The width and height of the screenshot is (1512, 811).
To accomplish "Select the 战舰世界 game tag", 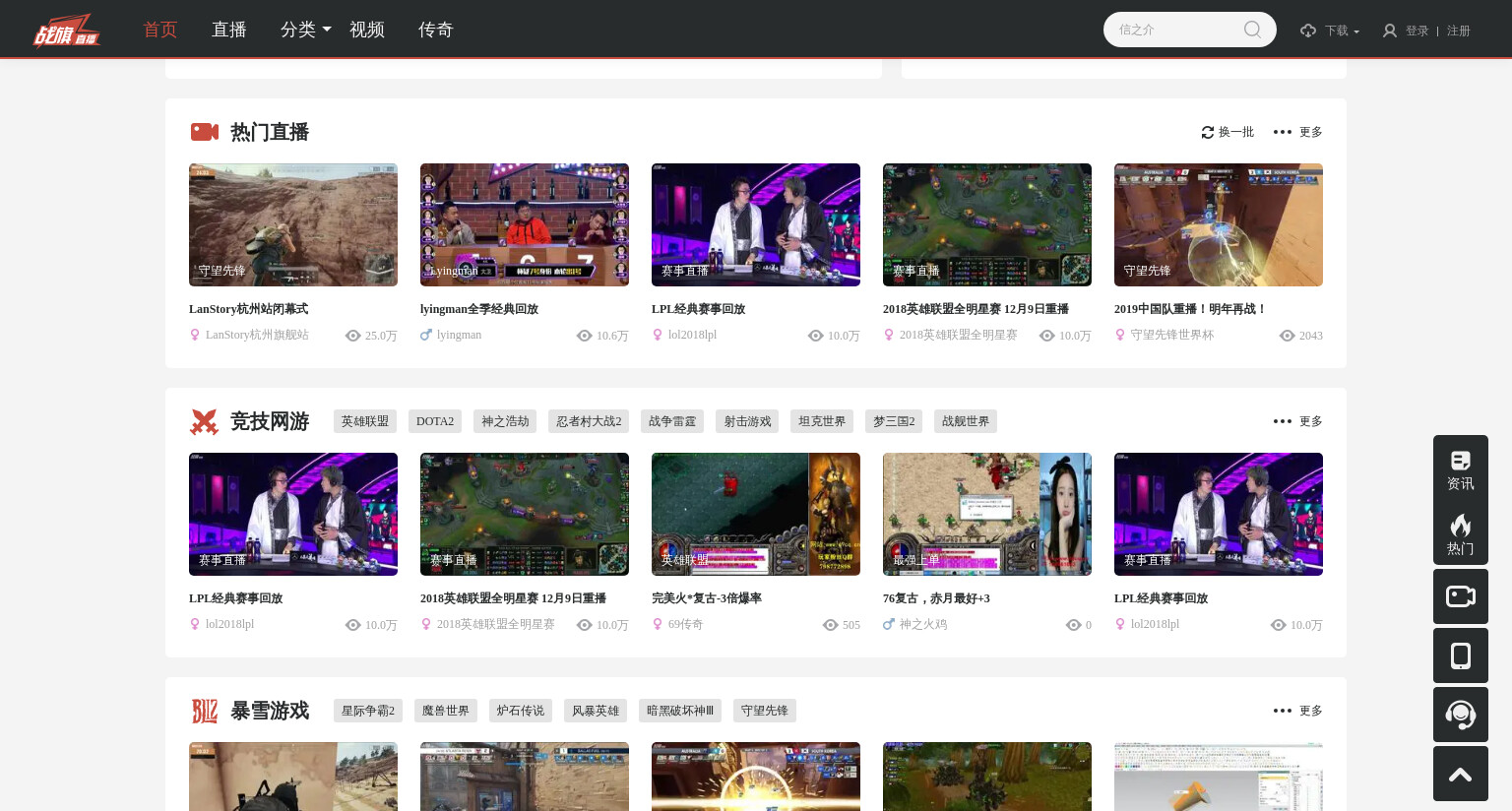I will point(966,421).
